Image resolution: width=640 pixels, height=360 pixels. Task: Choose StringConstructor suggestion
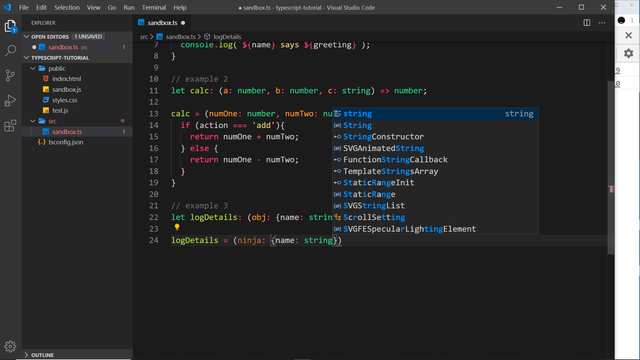(x=435, y=137)
